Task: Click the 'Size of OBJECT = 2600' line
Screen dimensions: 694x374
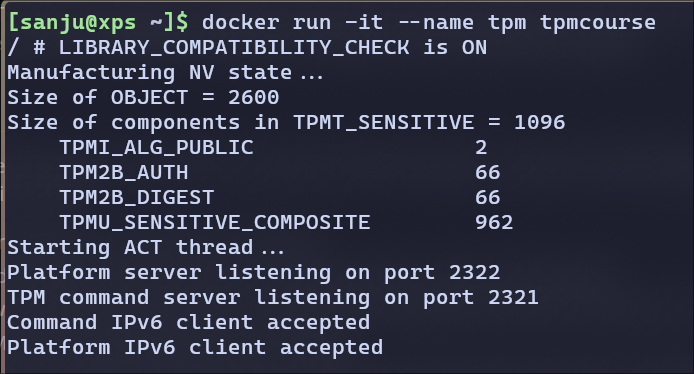Action: (143, 97)
